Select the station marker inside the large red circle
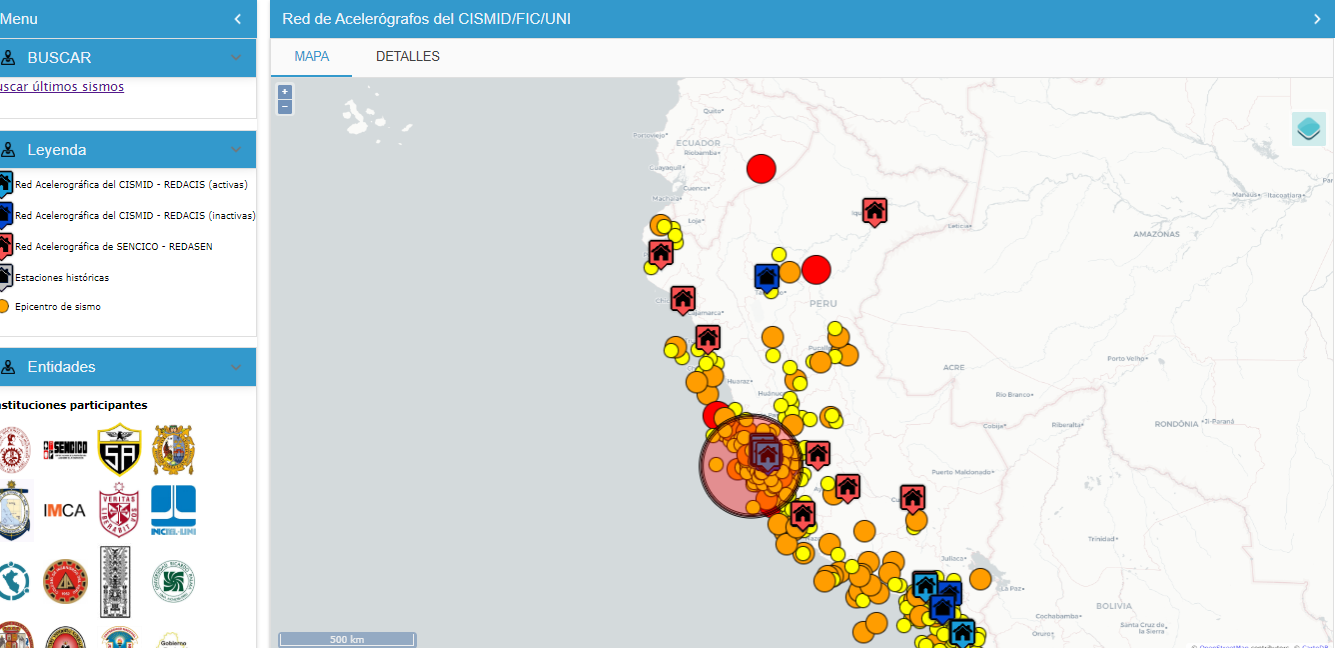Viewport: 1335px width, 648px height. click(x=767, y=455)
